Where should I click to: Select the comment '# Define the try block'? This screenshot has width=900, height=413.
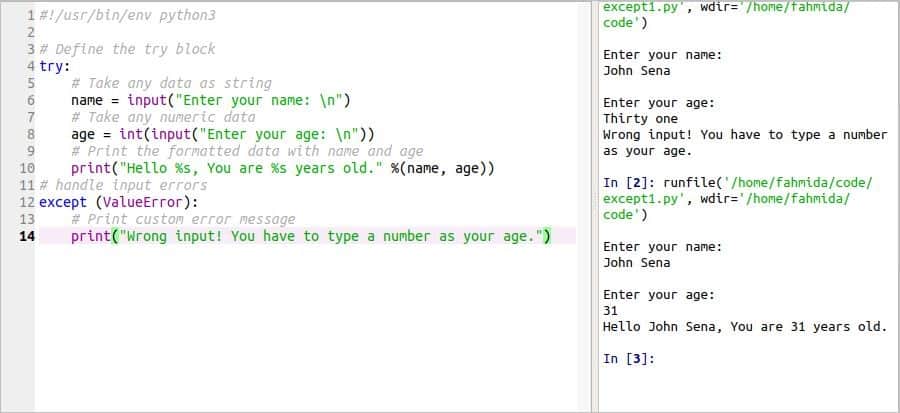[127, 49]
